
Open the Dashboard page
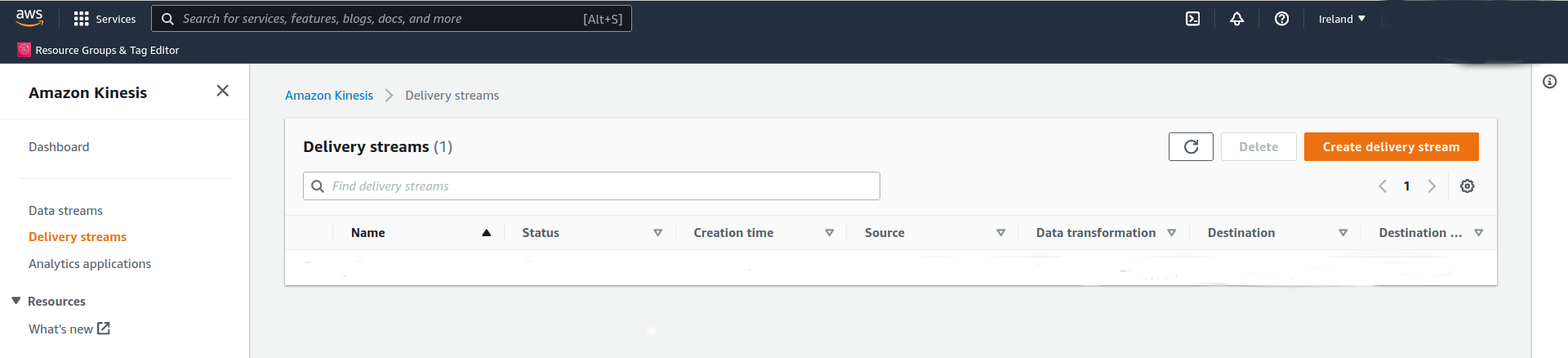coord(59,147)
